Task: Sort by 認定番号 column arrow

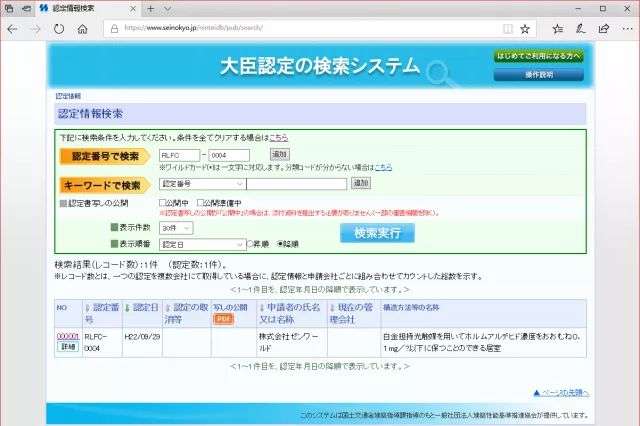Action: 87,308
